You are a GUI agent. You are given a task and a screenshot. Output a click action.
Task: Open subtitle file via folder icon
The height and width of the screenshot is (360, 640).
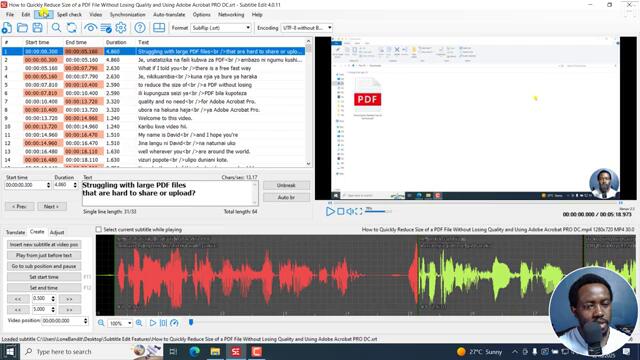pos(22,28)
